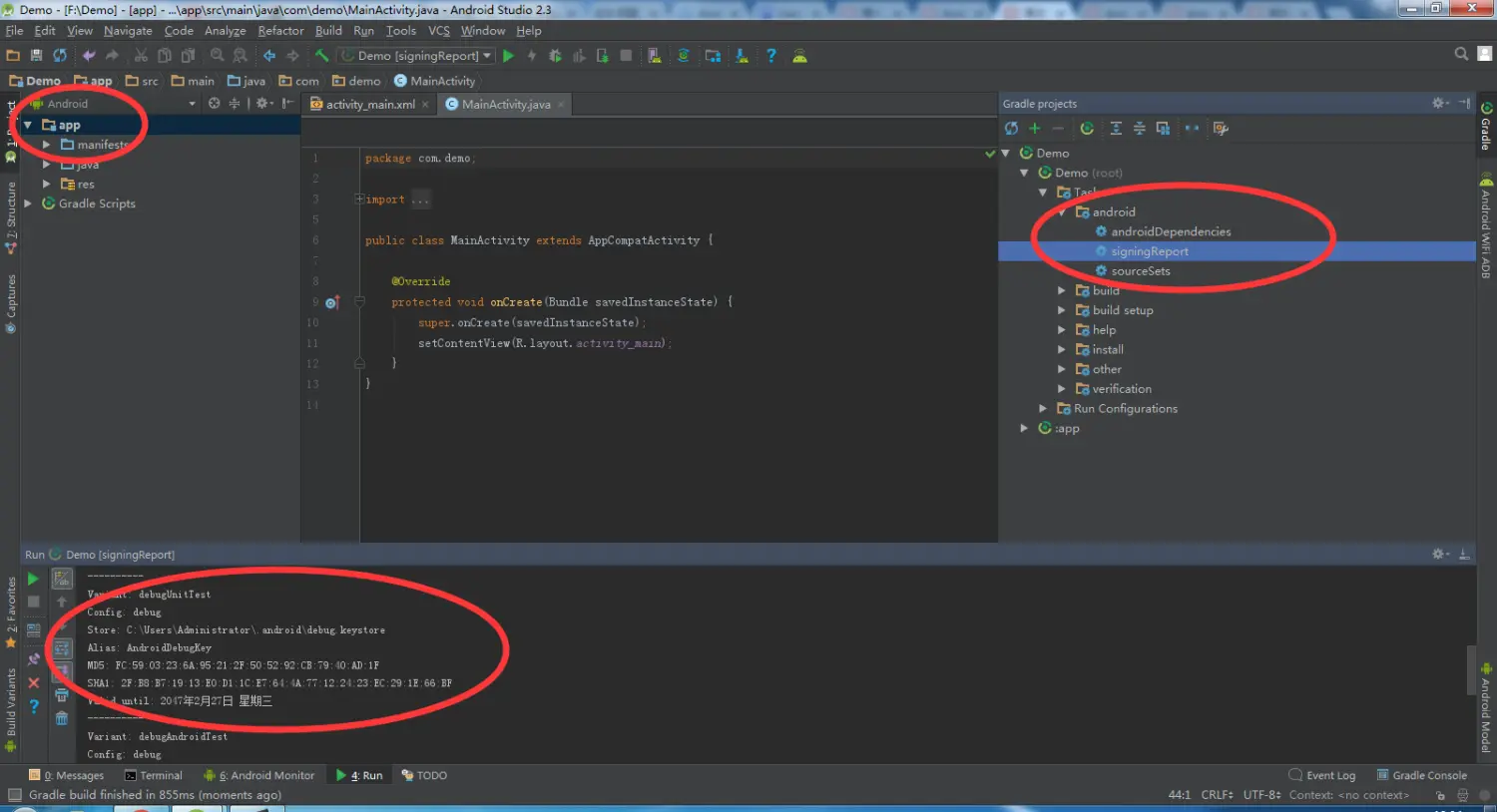Expand the :app Gradle module
1497x812 pixels.
(x=1024, y=428)
